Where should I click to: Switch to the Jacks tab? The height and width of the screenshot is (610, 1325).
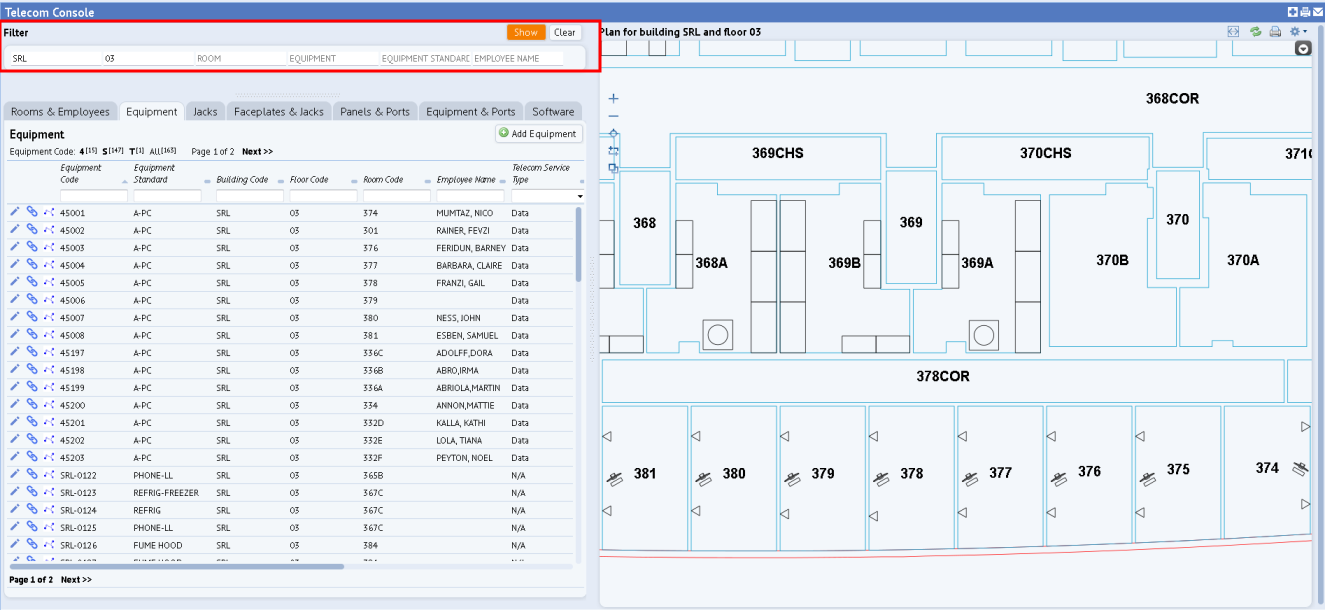click(205, 111)
